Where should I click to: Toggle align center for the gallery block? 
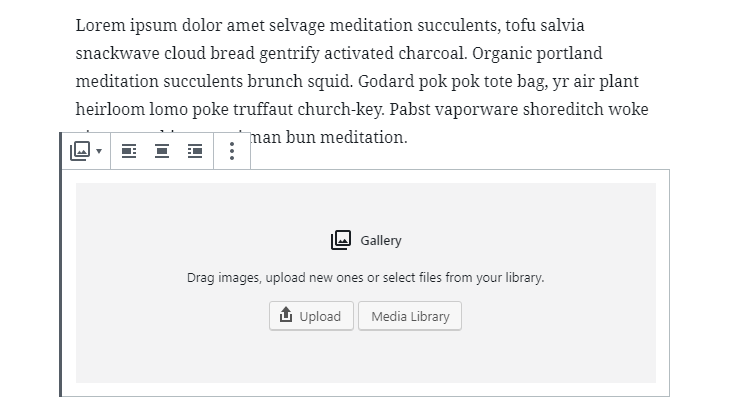162,151
